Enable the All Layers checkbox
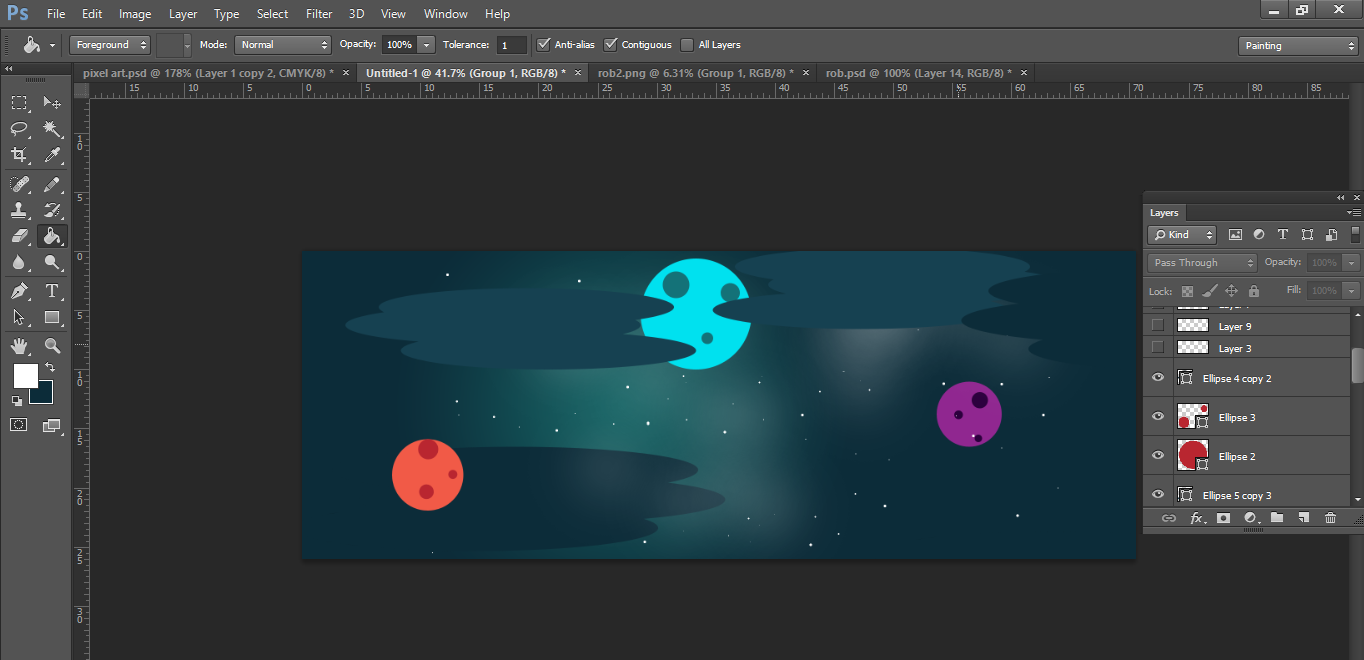 coord(687,44)
